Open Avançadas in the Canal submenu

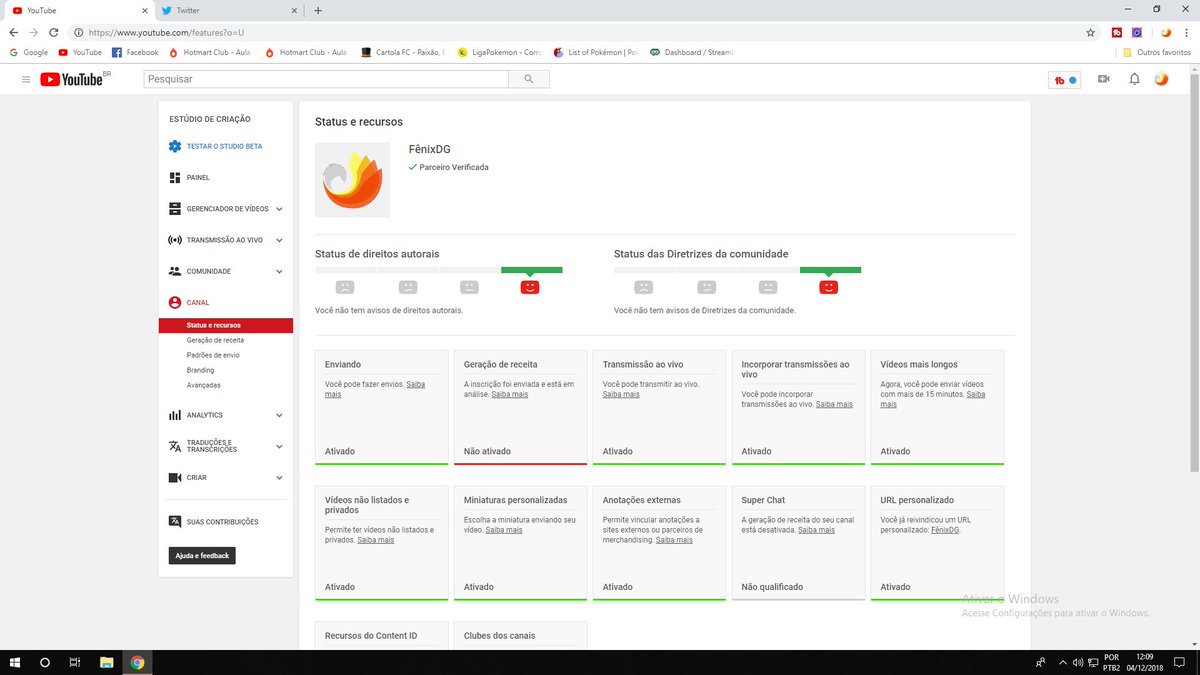pos(203,385)
